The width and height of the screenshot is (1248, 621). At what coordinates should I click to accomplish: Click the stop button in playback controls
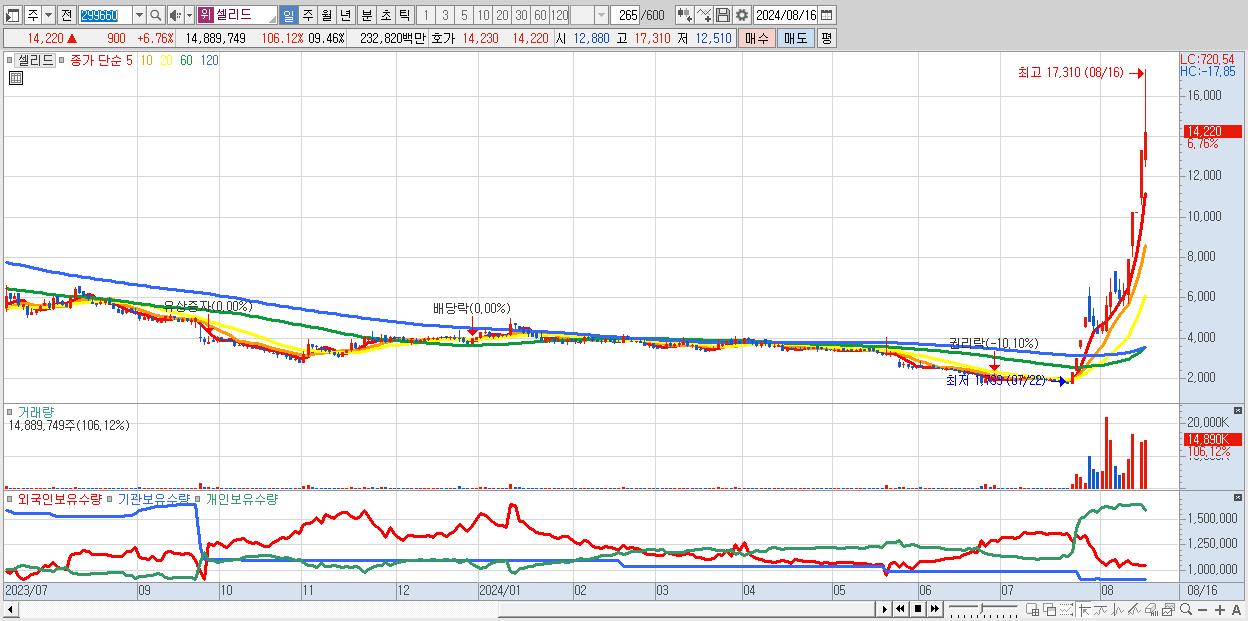pos(918,608)
